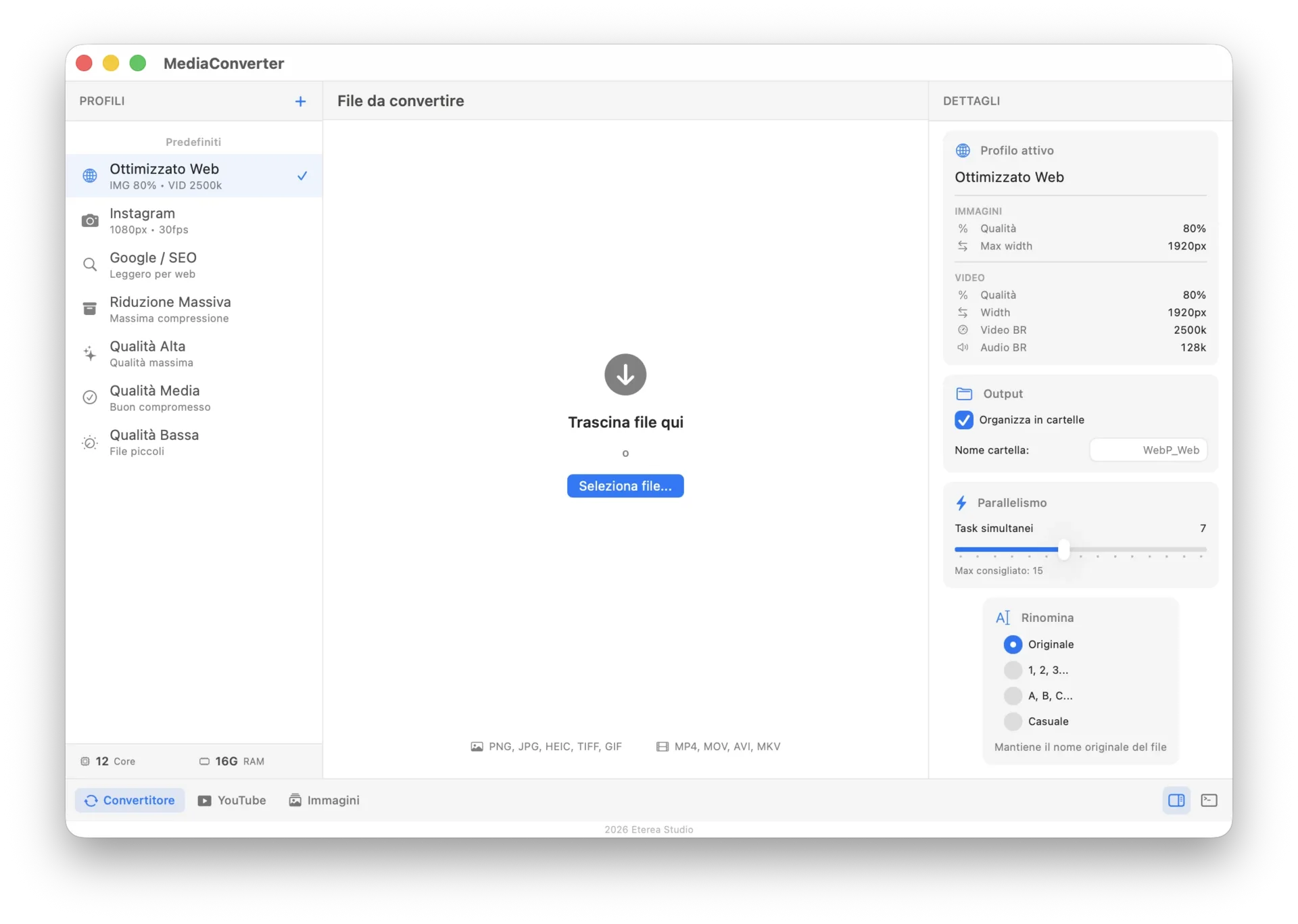Select the Google / SEO profile

(x=194, y=265)
